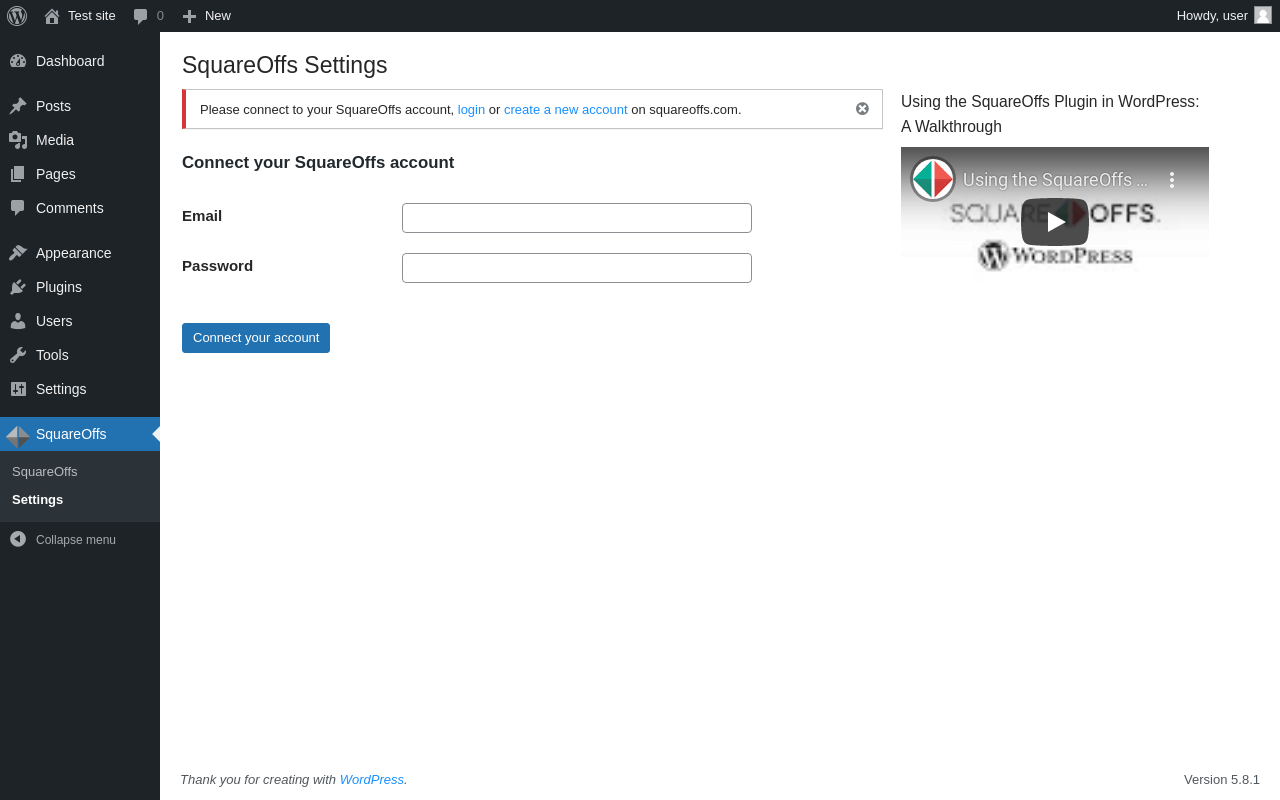Click the Connect your account button
Image resolution: width=1280 pixels, height=800 pixels.
(256, 338)
